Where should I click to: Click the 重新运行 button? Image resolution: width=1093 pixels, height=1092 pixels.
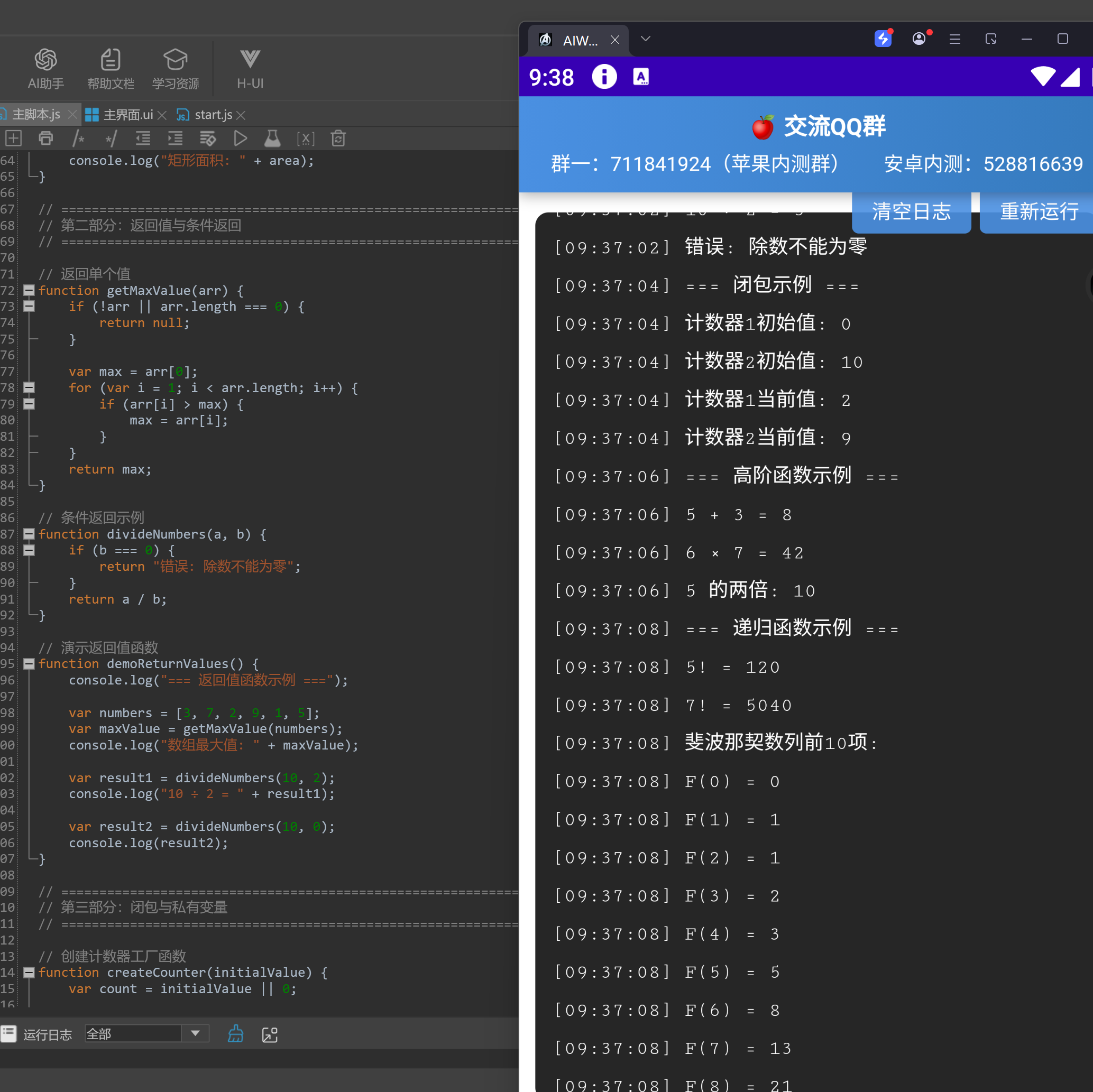click(x=1039, y=211)
